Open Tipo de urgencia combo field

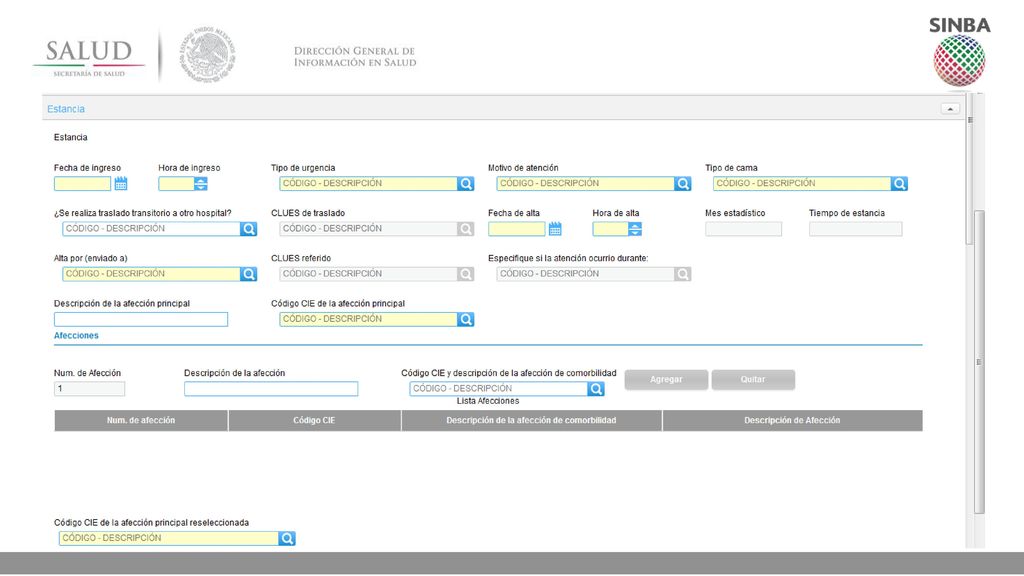click(x=368, y=184)
